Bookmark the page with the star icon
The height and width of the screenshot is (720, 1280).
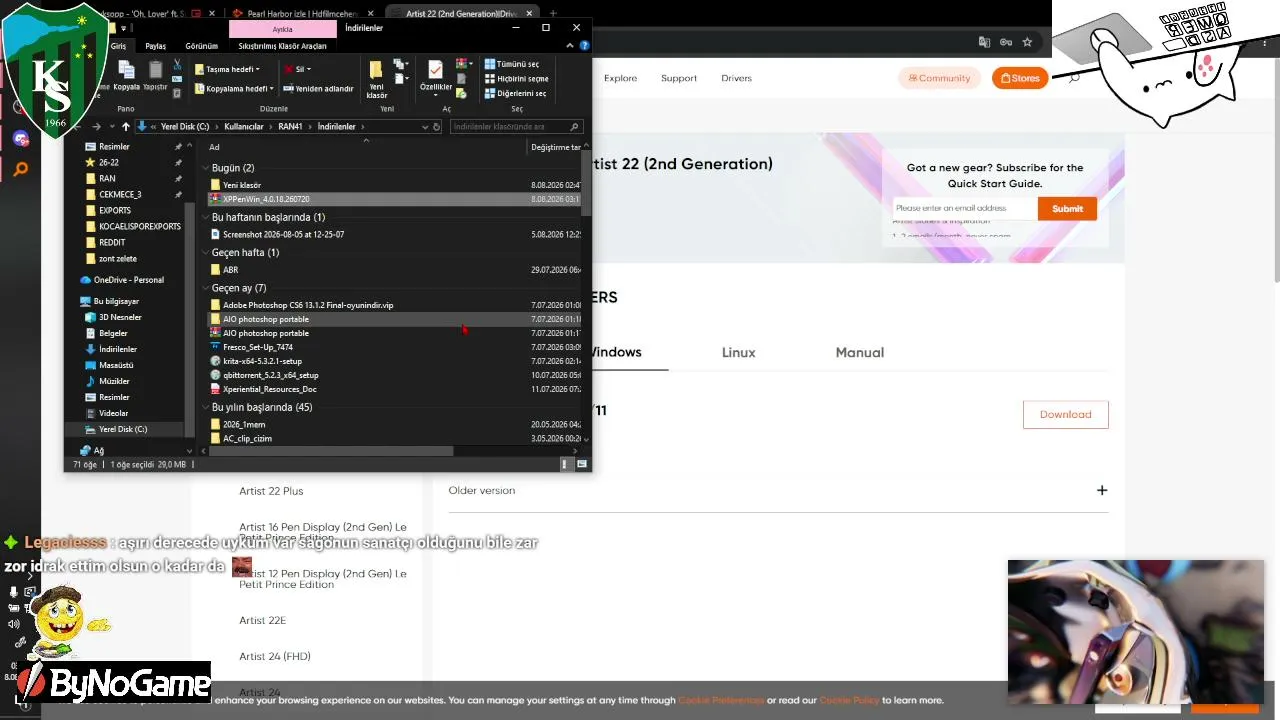[x=1027, y=42]
